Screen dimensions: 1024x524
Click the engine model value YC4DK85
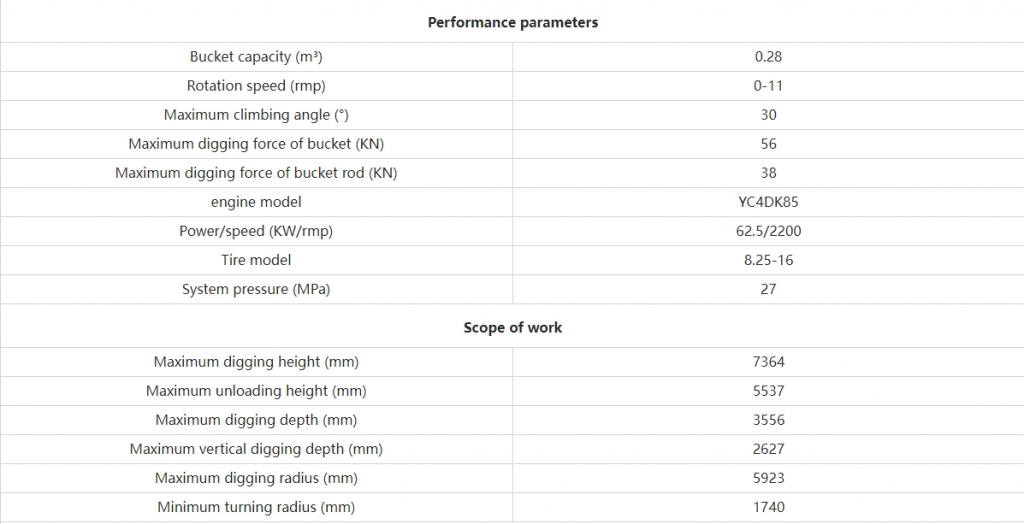pyautogui.click(x=768, y=202)
